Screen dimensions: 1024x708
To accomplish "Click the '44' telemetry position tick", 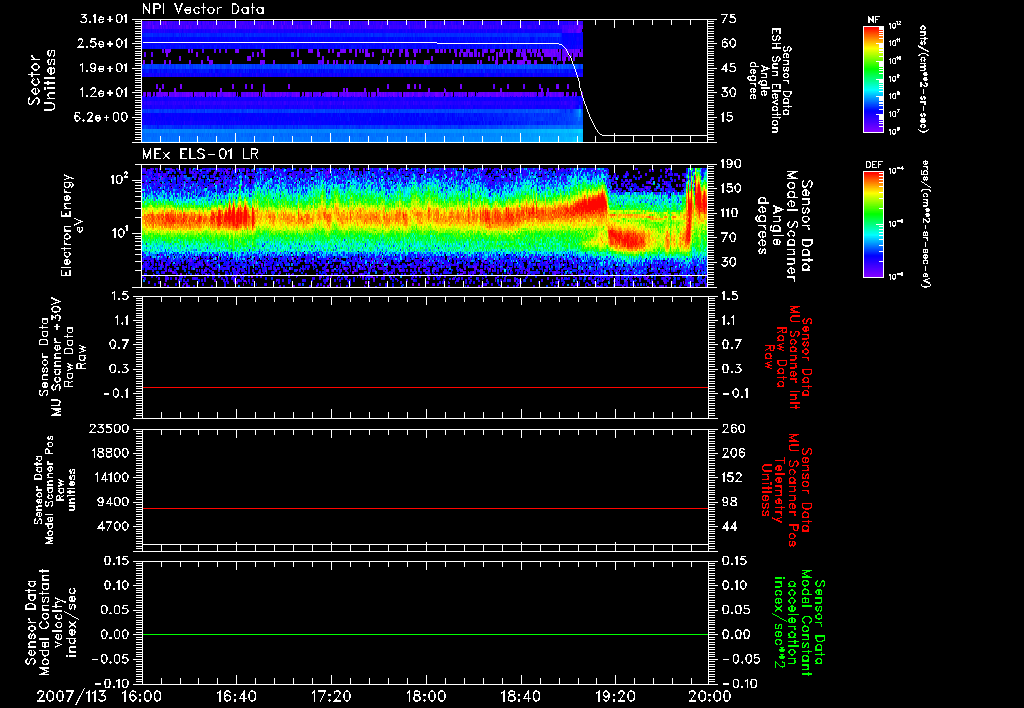I will pos(729,526).
